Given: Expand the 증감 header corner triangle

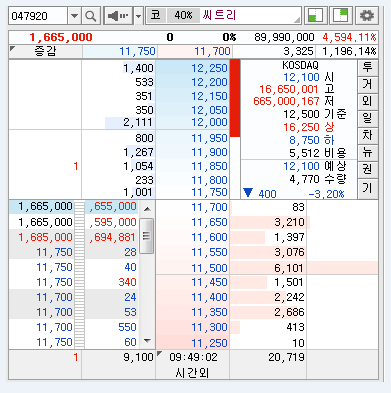Looking at the screenshot, I should point(13,49).
